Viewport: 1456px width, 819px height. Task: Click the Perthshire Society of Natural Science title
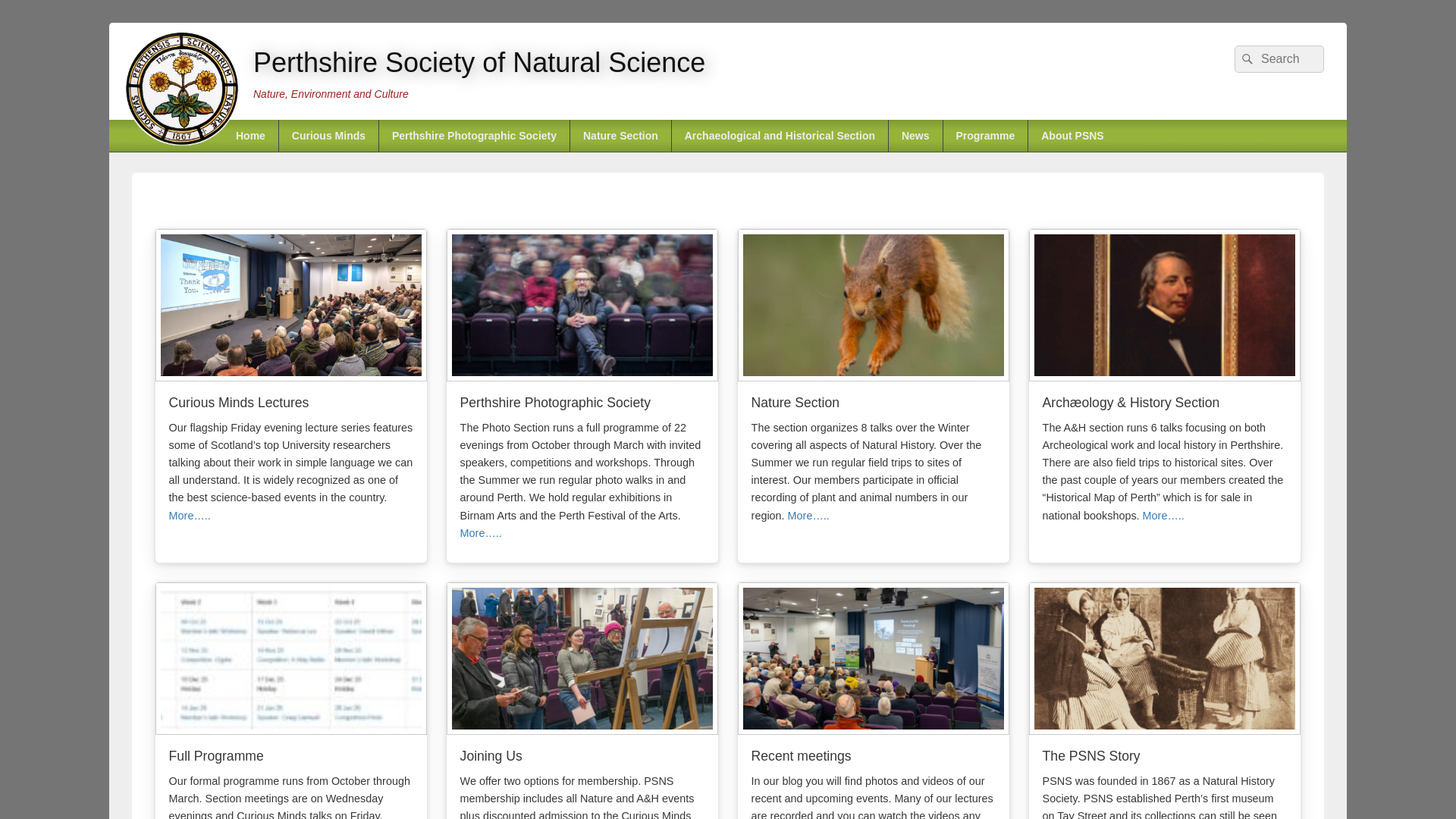[x=479, y=63]
